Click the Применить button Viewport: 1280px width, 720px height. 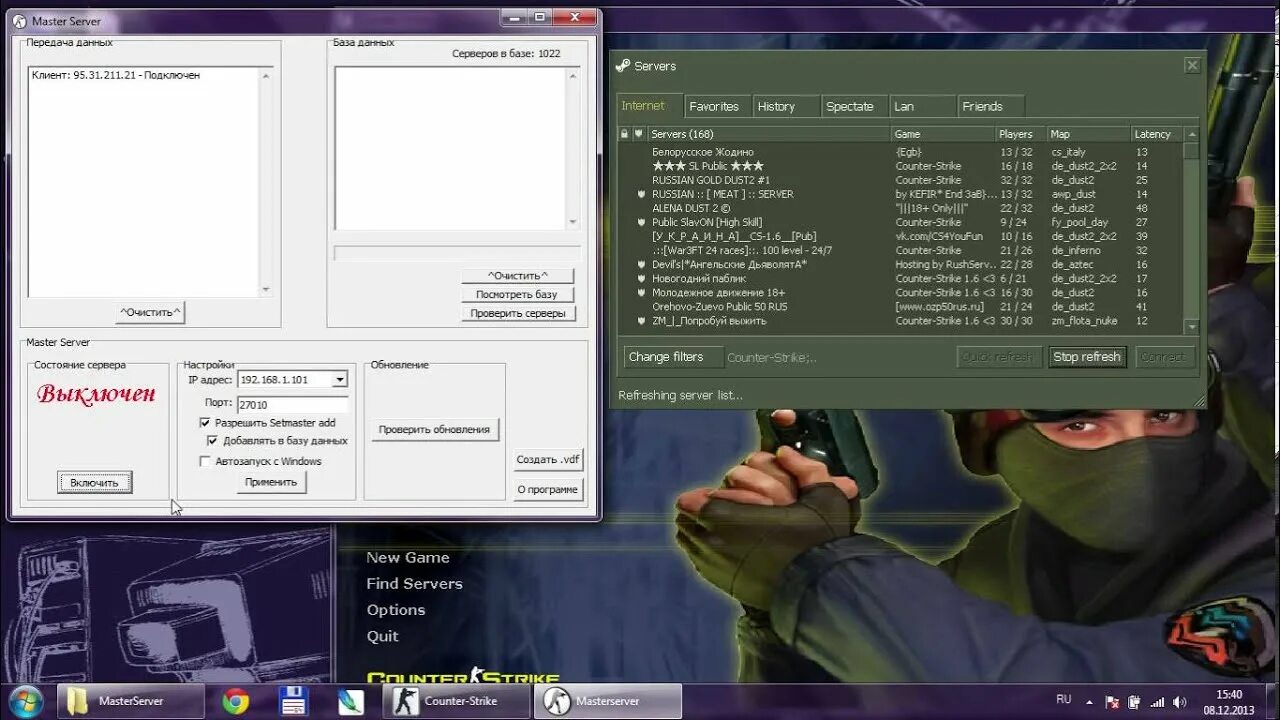tap(271, 481)
